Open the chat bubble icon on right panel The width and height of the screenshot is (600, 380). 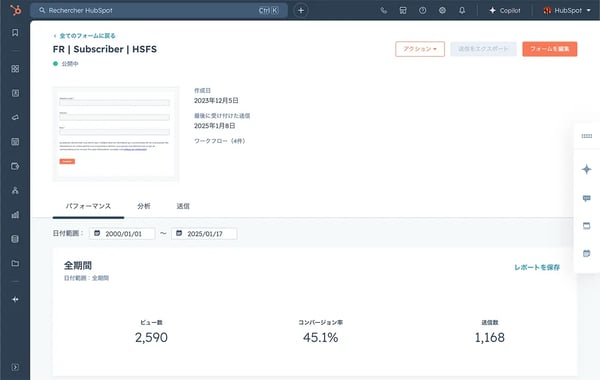[586, 198]
